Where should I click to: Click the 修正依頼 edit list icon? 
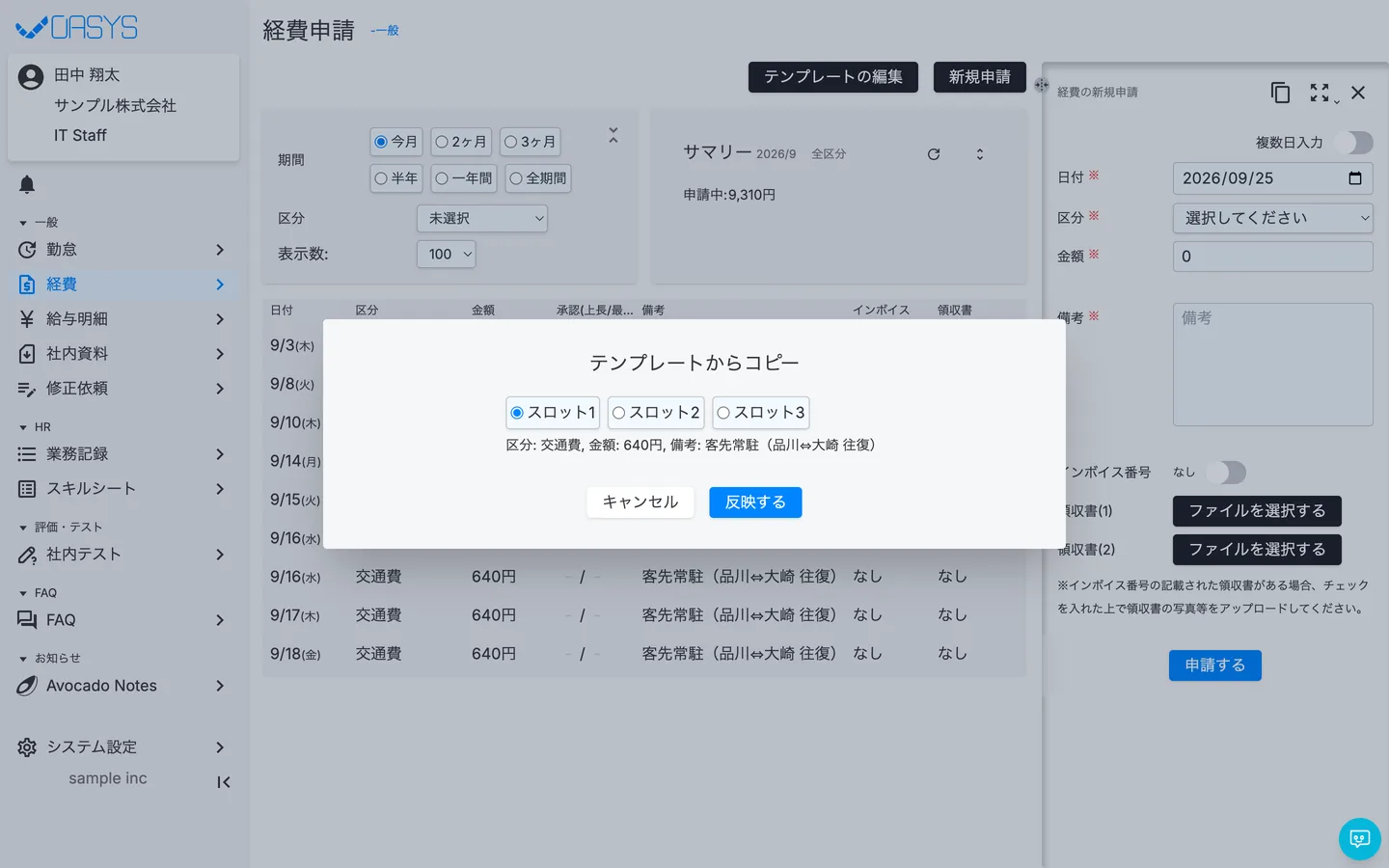(27, 389)
